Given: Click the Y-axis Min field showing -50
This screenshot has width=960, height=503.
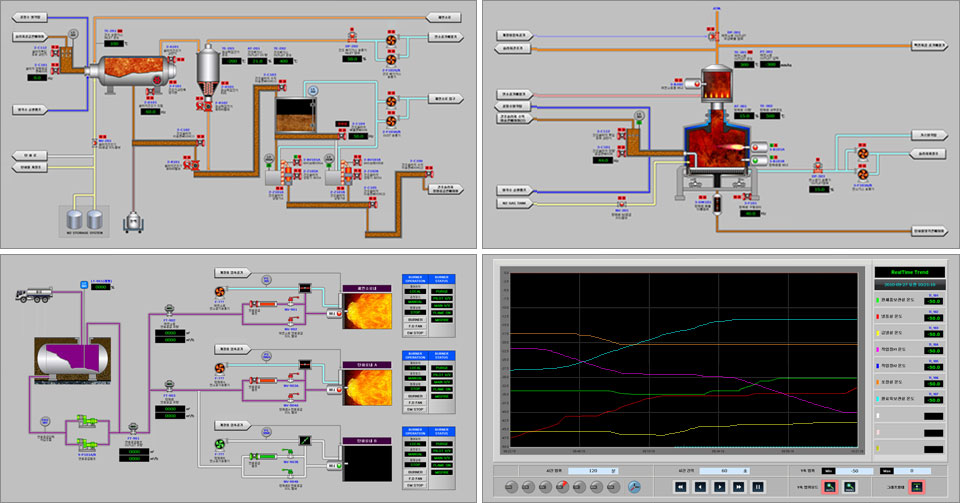Looking at the screenshot, I should coord(855,469).
